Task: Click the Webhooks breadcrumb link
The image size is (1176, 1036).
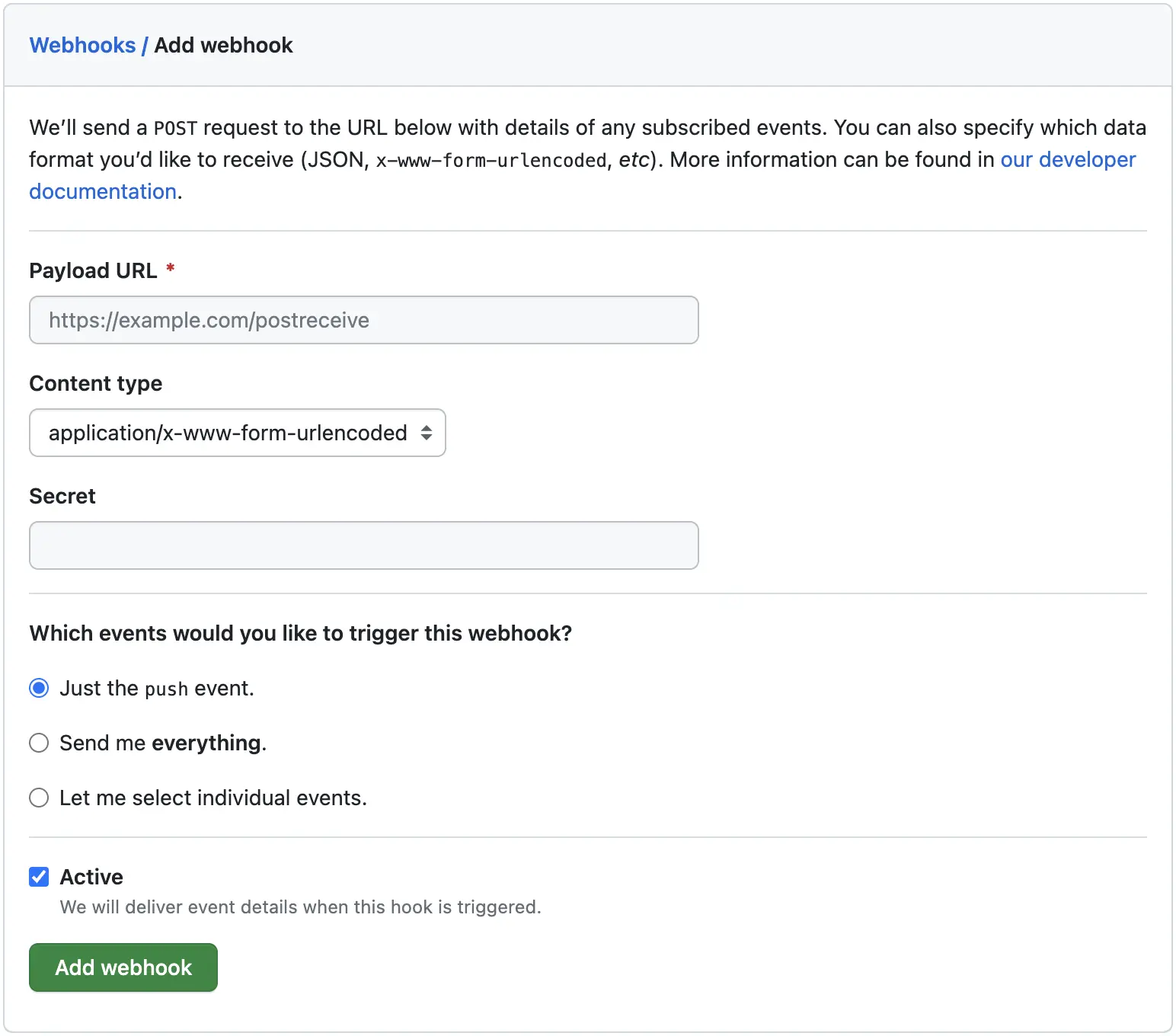Action: (82, 46)
